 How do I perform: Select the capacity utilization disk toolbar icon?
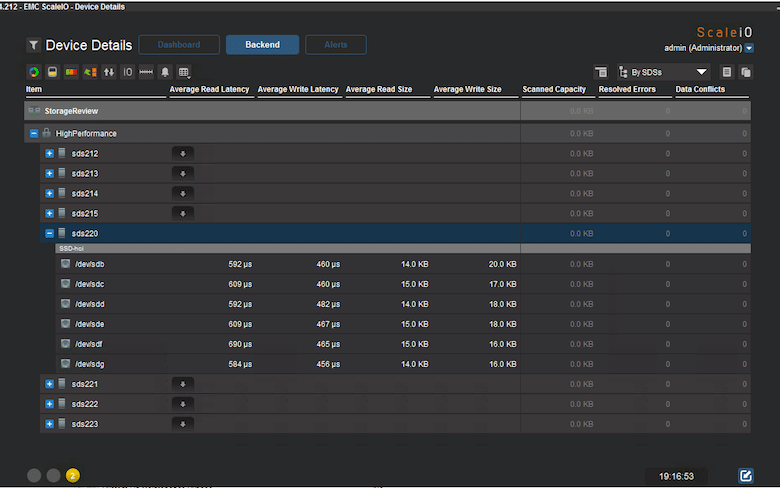pyautogui.click(x=52, y=72)
